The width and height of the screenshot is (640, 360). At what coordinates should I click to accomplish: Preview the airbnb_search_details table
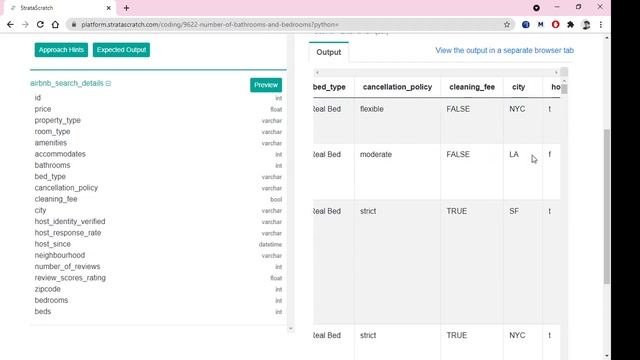[266, 85]
